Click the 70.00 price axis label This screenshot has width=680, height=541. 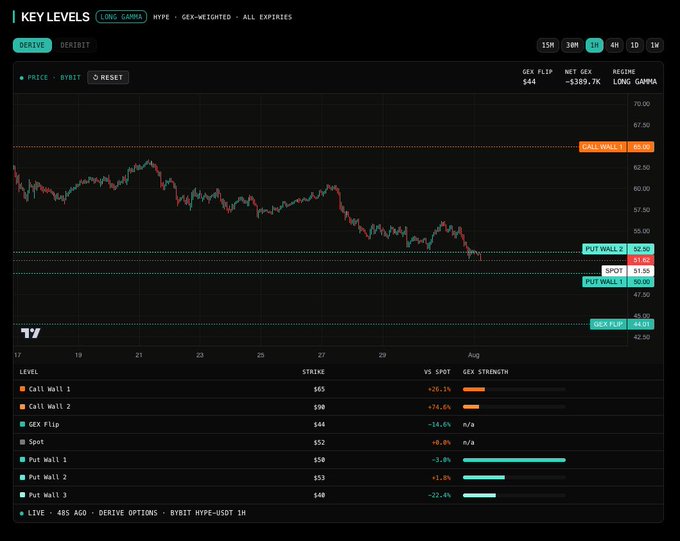pyautogui.click(x=641, y=104)
